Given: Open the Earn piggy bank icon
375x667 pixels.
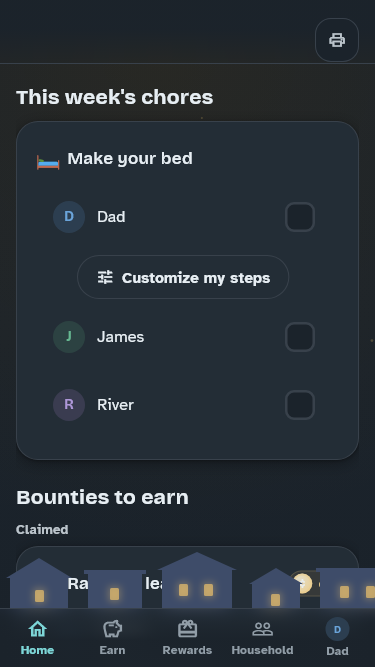Looking at the screenshot, I should coord(112,629).
